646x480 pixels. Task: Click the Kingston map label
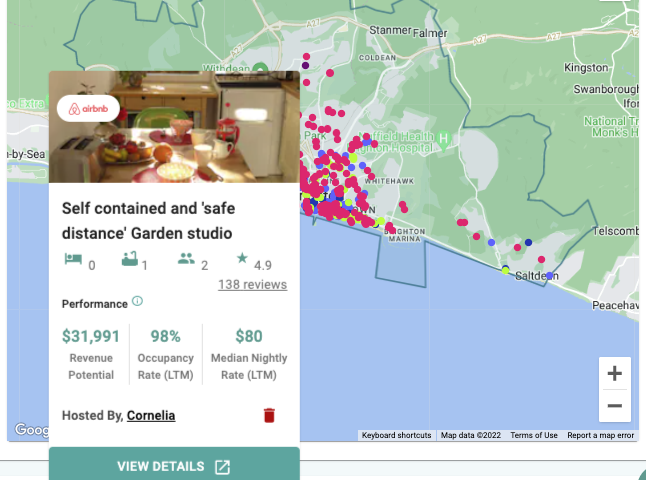(x=586, y=68)
